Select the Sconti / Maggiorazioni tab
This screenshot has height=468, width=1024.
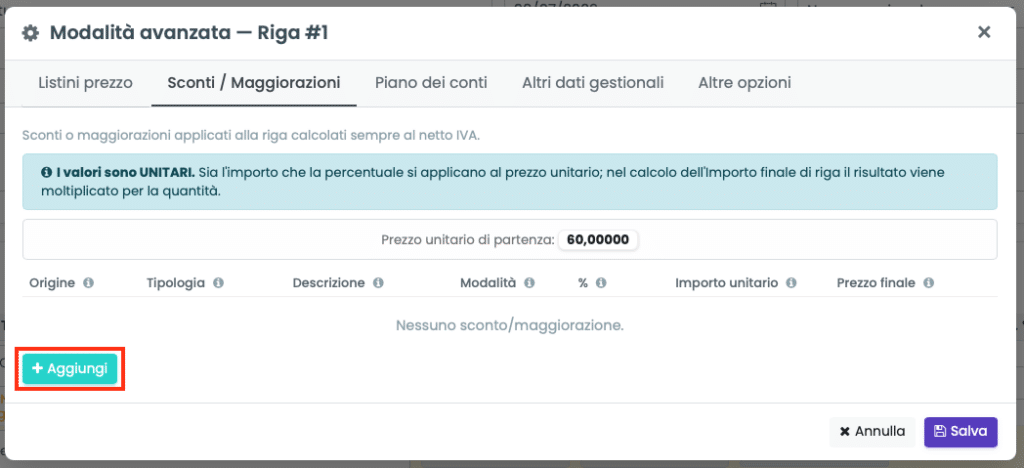pos(254,83)
